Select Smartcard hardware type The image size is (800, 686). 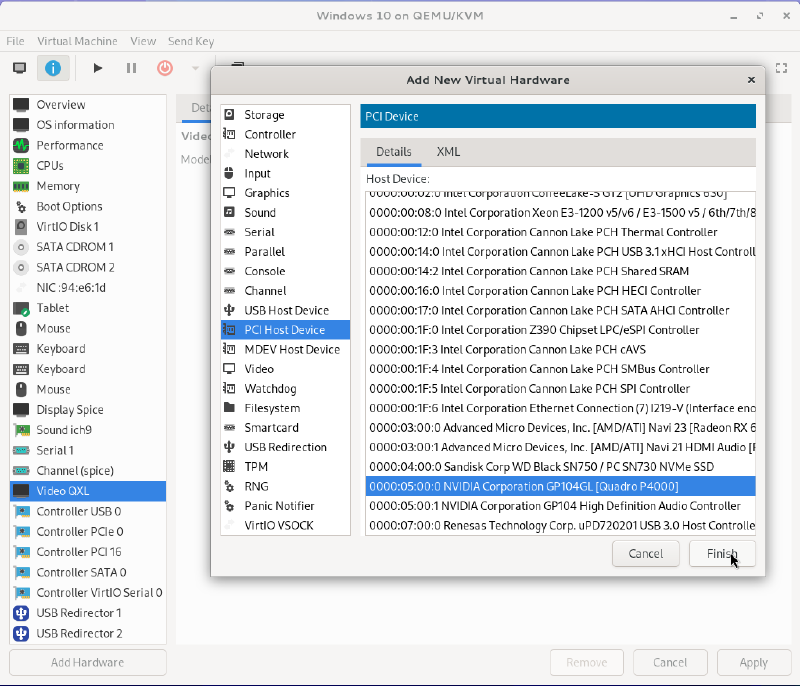coord(286,428)
